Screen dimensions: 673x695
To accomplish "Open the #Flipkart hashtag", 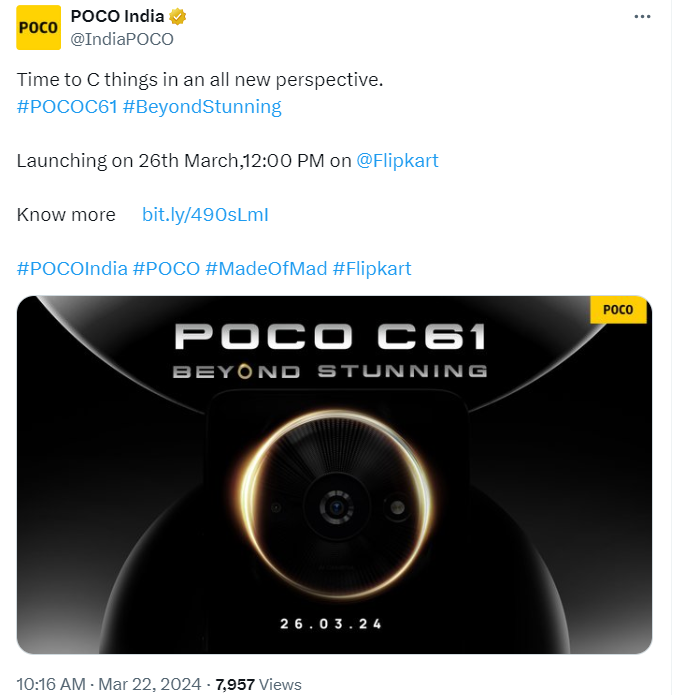I will point(371,268).
